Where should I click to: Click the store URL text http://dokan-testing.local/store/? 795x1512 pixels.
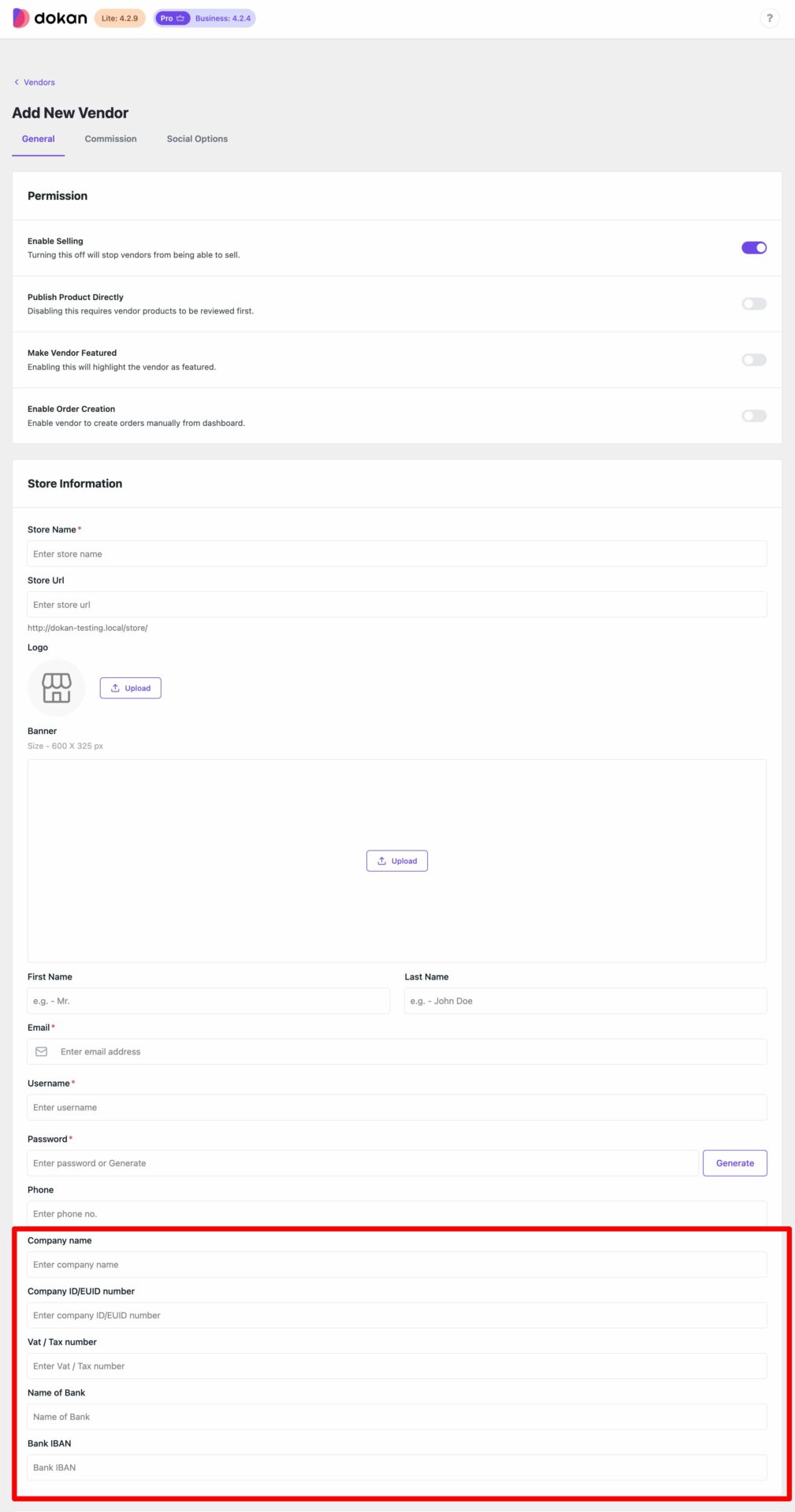(87, 628)
